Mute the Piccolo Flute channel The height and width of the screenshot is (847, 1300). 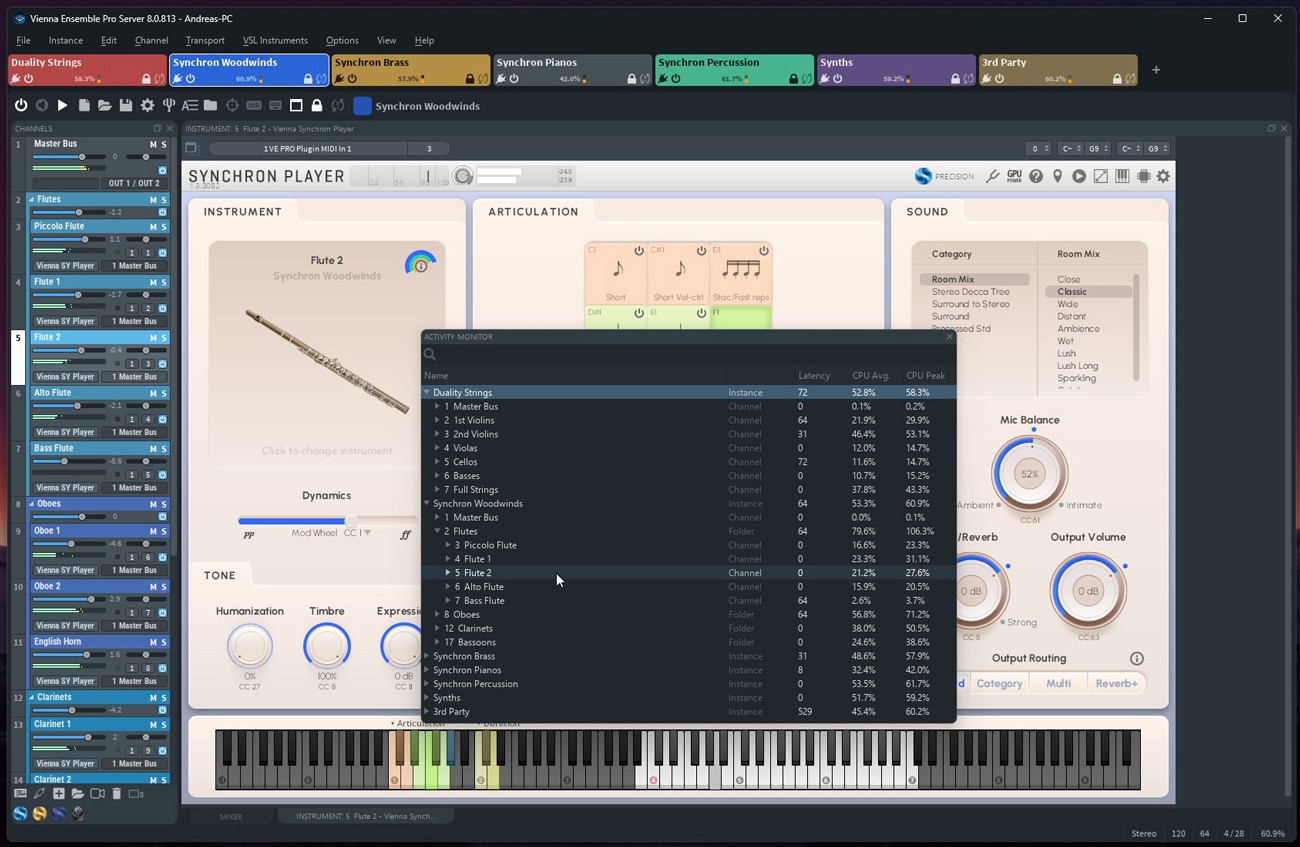[153, 227]
